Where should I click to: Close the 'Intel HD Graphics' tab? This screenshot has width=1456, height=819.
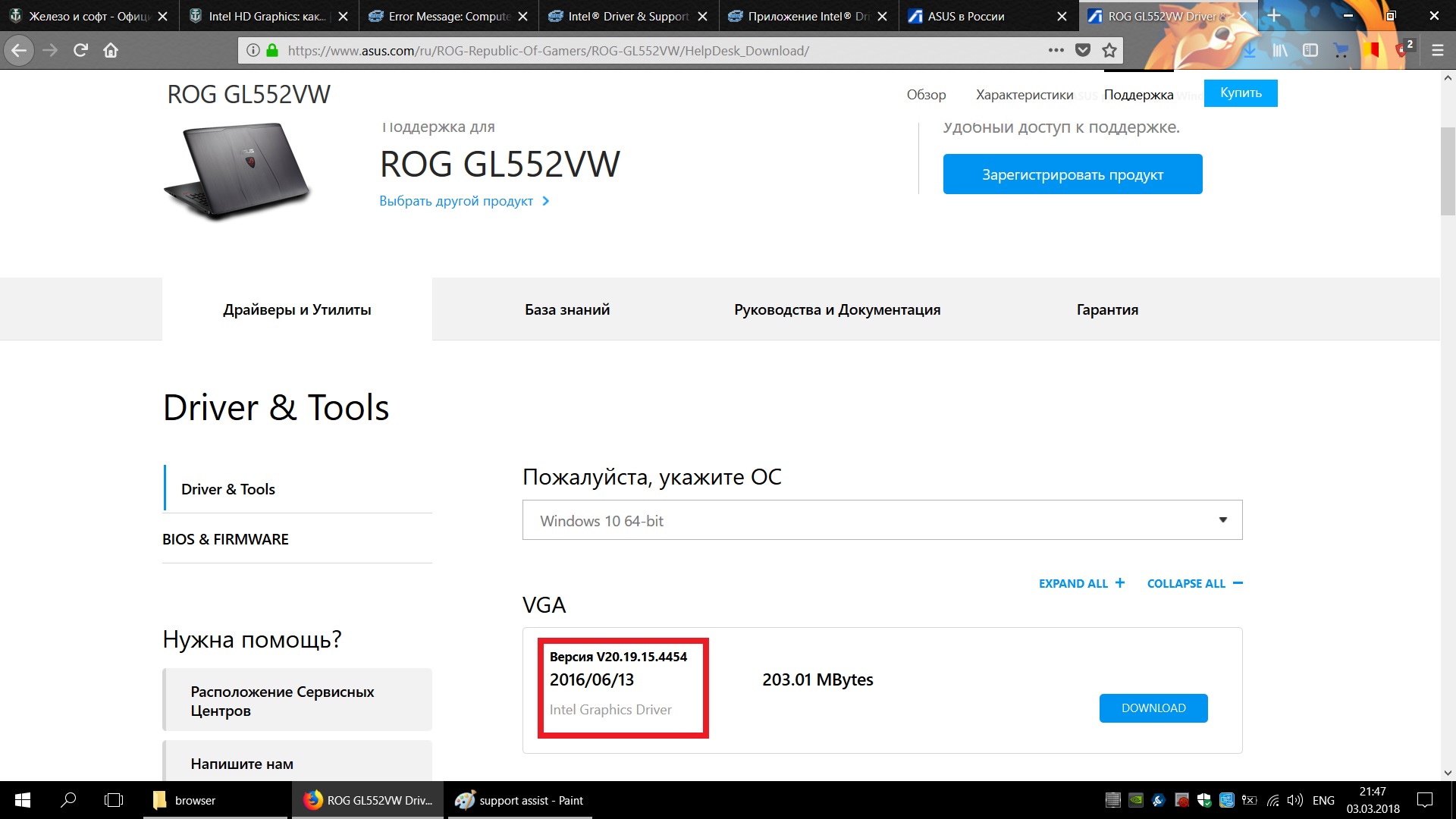tap(343, 16)
